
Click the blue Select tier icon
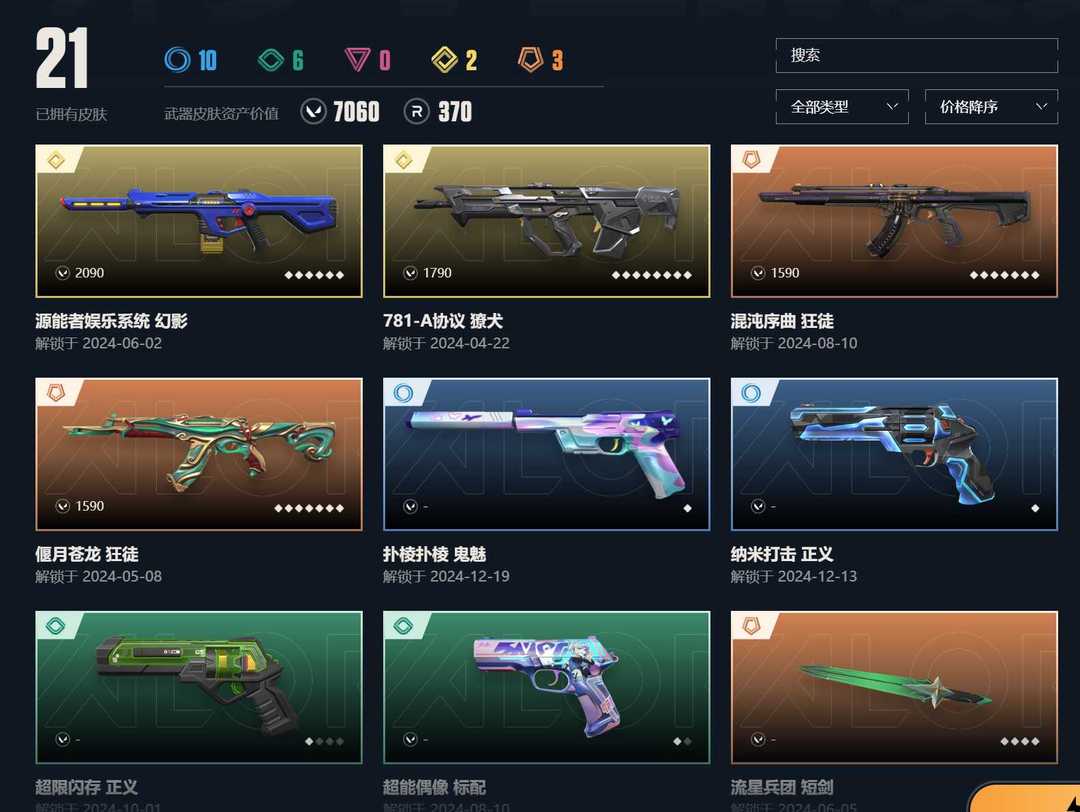(177, 60)
